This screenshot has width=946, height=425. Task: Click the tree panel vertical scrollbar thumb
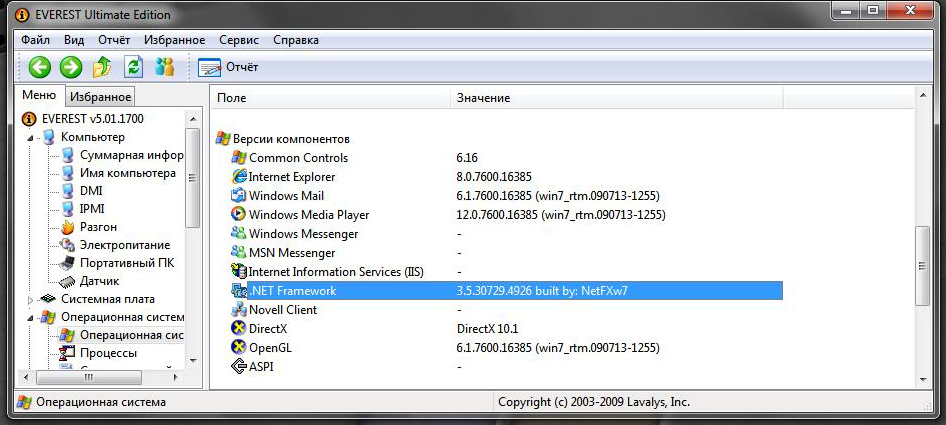coord(192,178)
